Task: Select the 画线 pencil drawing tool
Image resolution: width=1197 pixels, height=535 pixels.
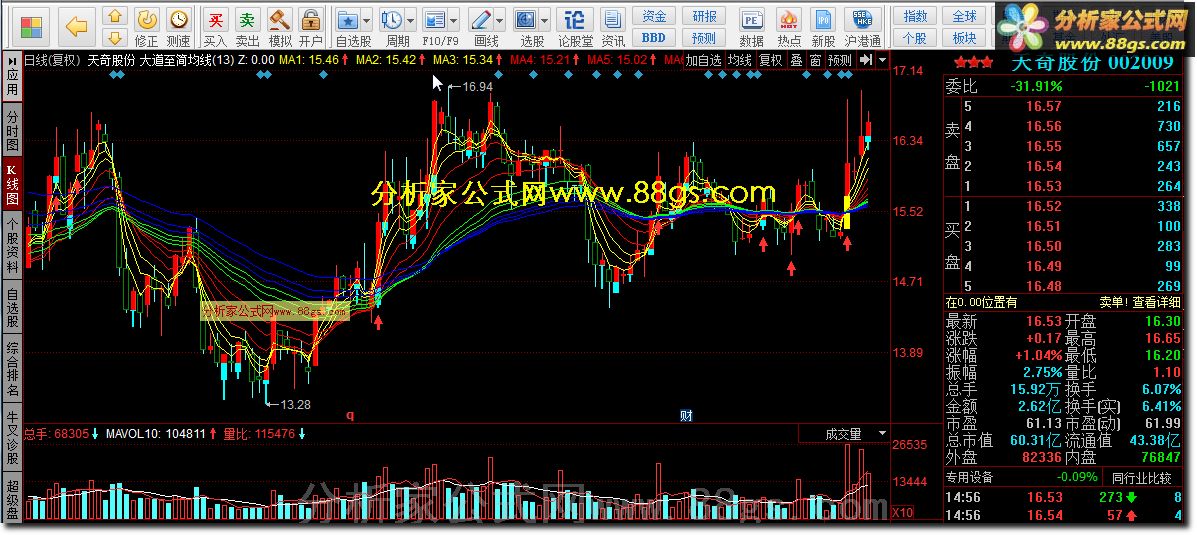Action: point(481,19)
